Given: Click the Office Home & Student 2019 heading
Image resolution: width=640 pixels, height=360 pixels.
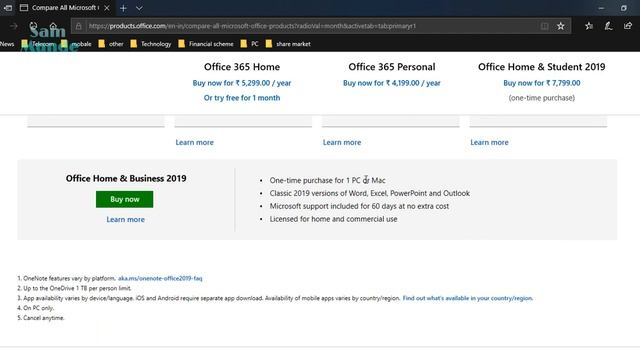Looking at the screenshot, I should click(x=542, y=67).
